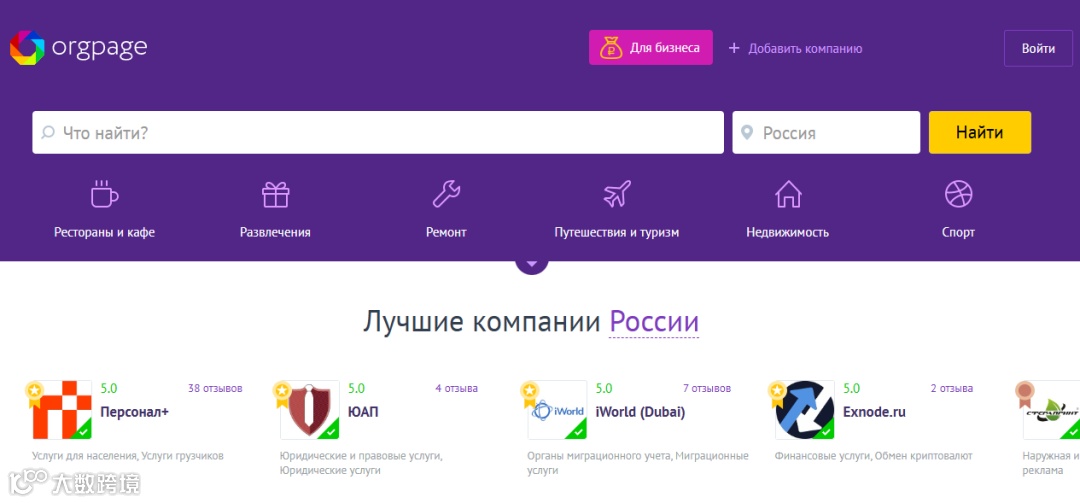The width and height of the screenshot is (1080, 503).
Task: Open 38 отзывов reviews link
Action: (215, 389)
